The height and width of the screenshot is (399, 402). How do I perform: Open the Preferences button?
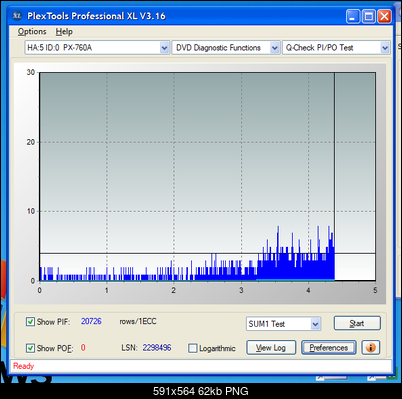(x=329, y=348)
